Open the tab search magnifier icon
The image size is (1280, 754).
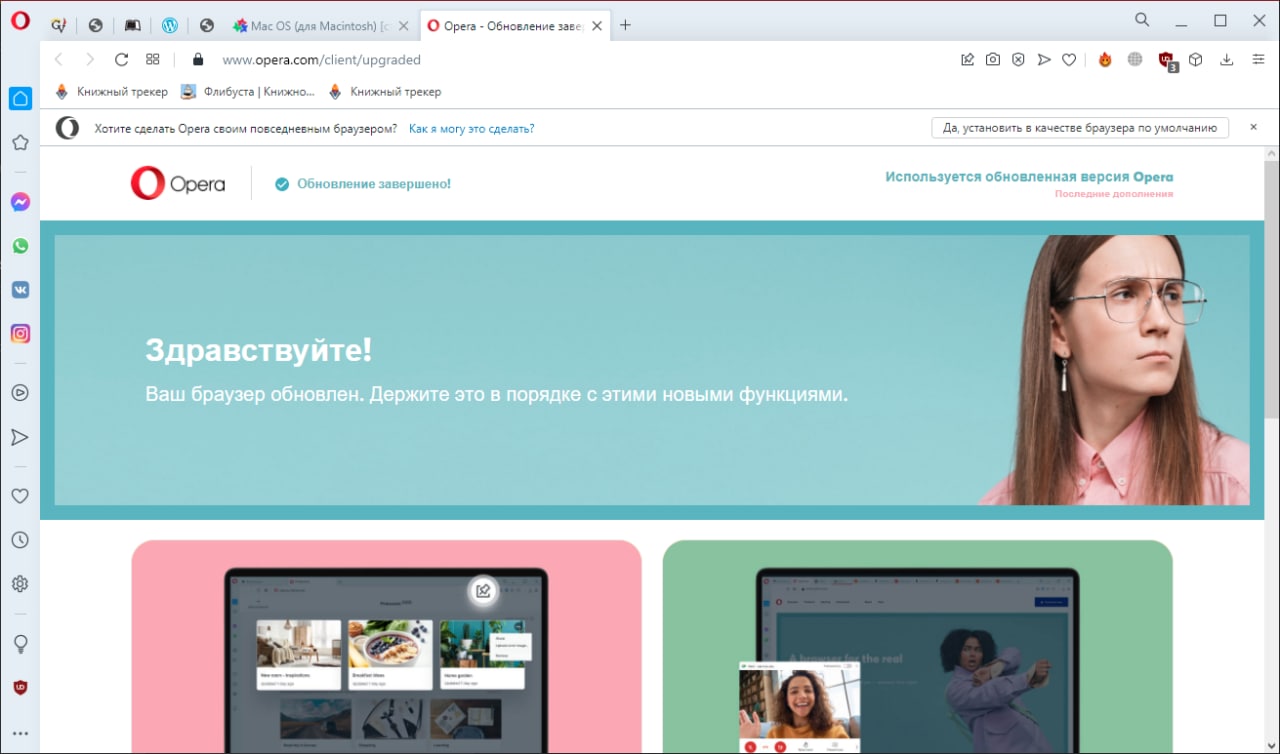1142,19
